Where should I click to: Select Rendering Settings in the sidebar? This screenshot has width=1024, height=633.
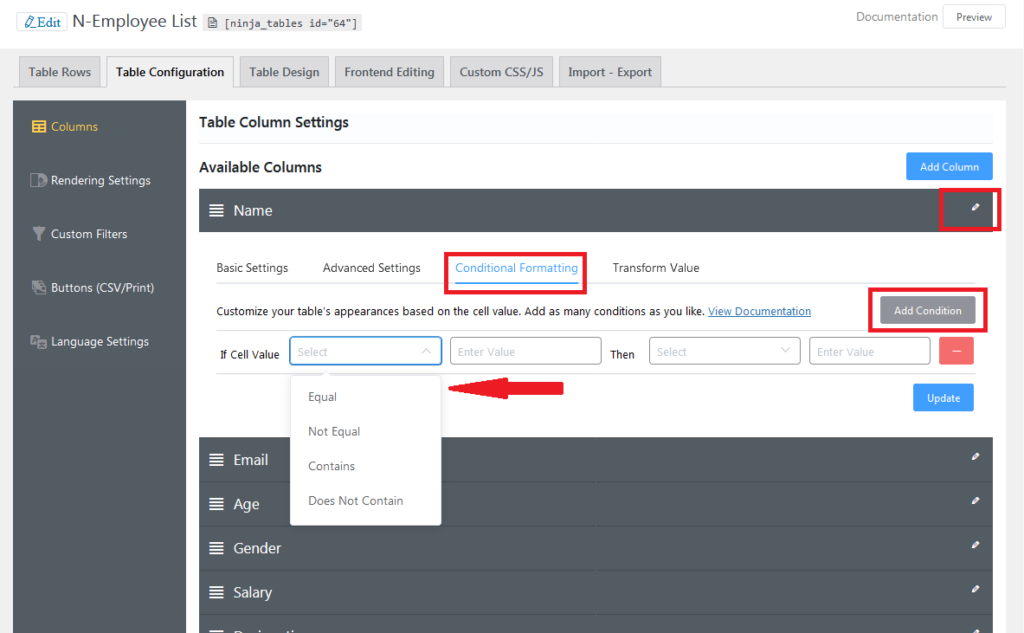pyautogui.click(x=97, y=180)
